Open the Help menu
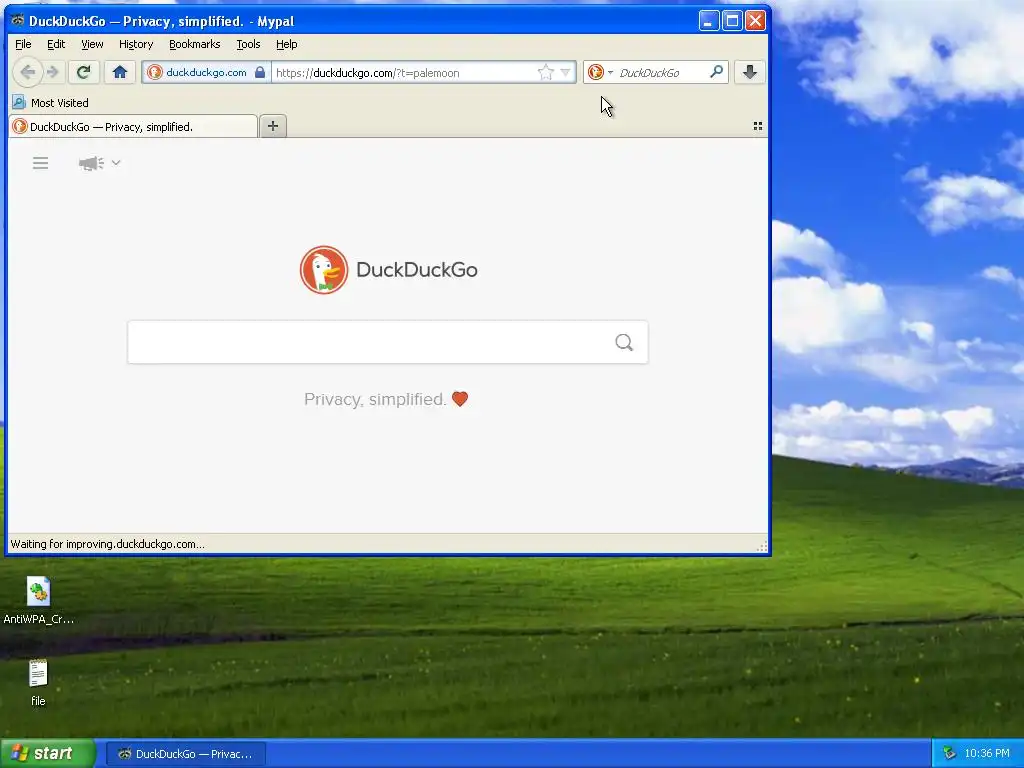This screenshot has height=768, width=1024. [287, 44]
